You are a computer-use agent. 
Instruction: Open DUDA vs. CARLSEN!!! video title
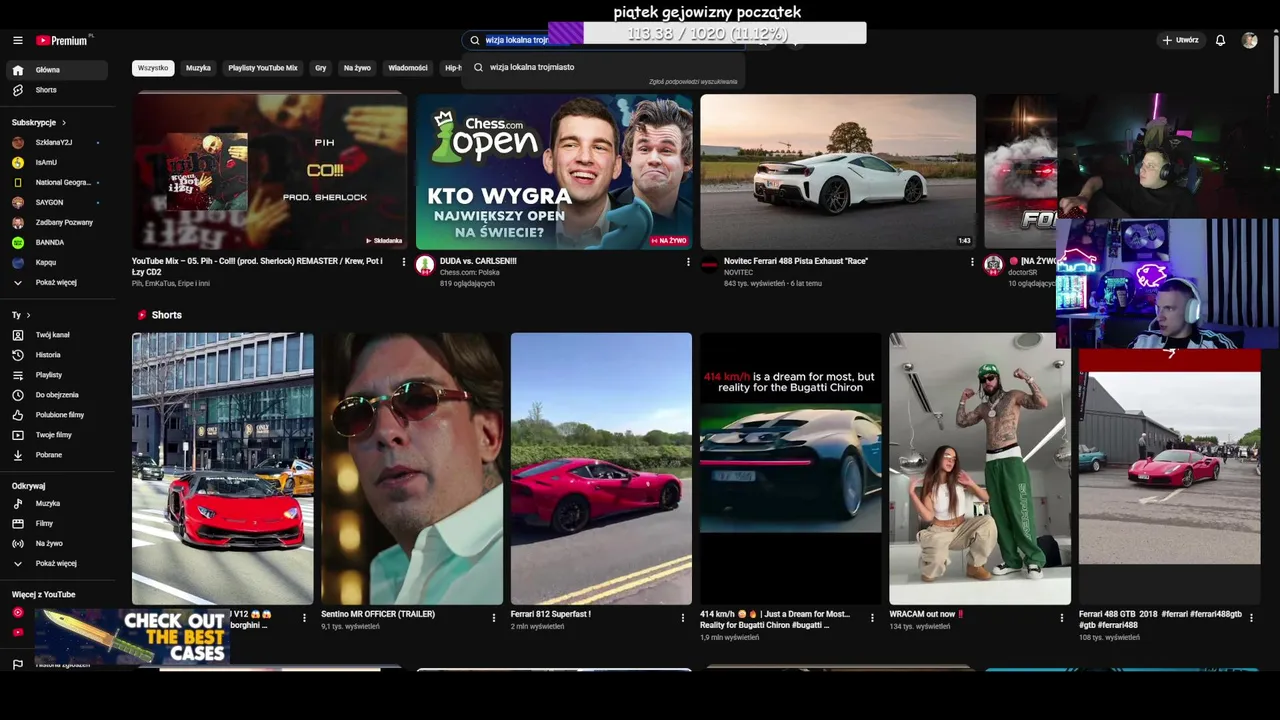click(478, 261)
